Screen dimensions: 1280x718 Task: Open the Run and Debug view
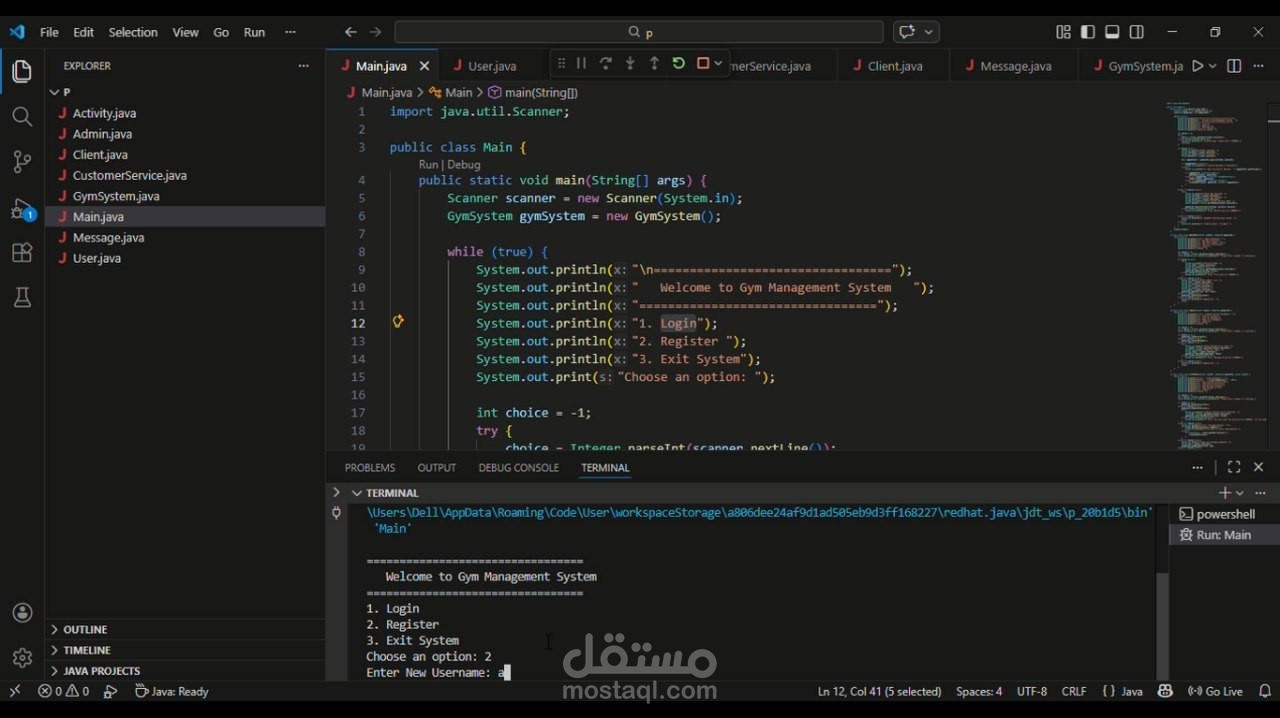(22, 209)
